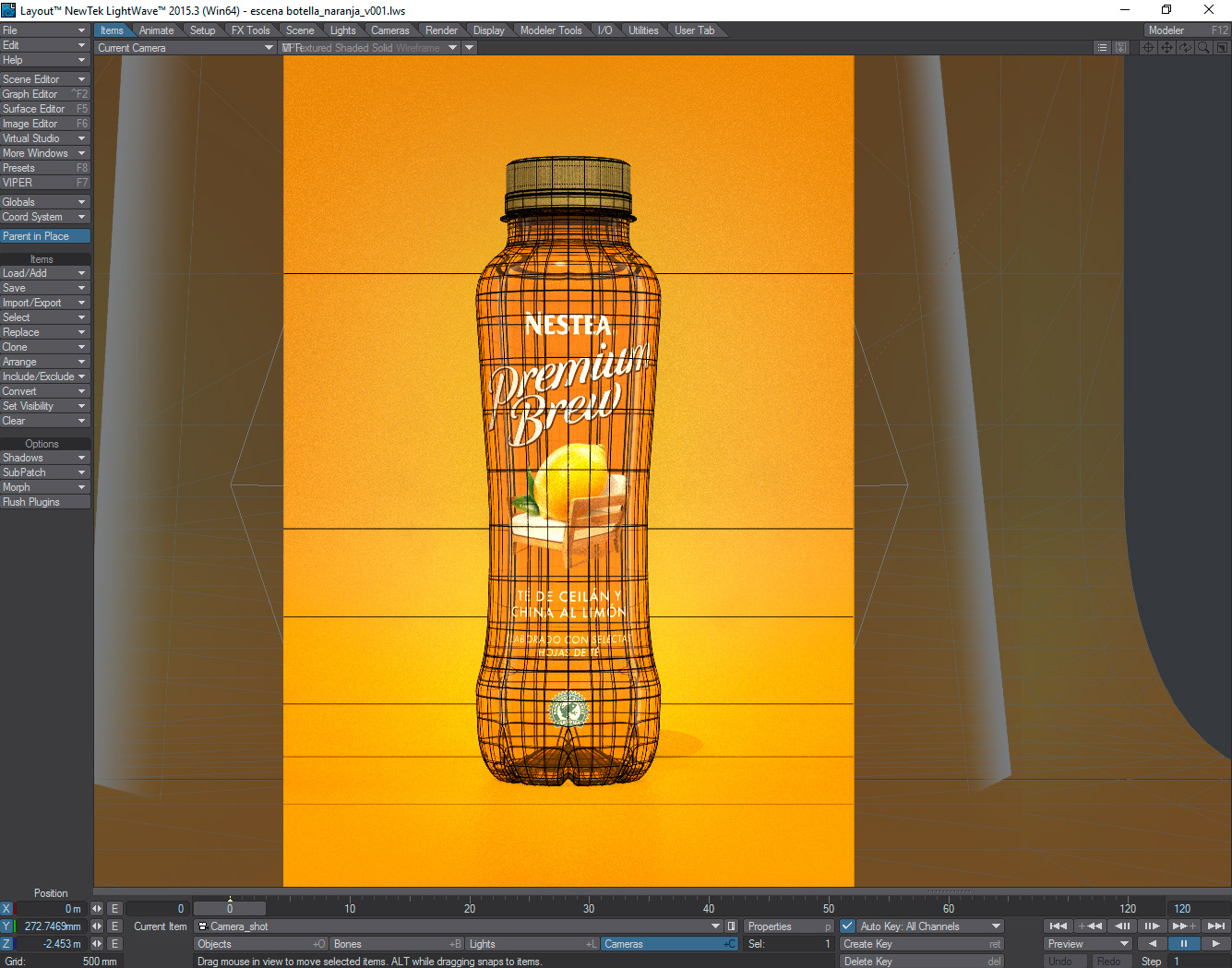
Task: Toggle the X axis channel button
Action: click(6, 909)
